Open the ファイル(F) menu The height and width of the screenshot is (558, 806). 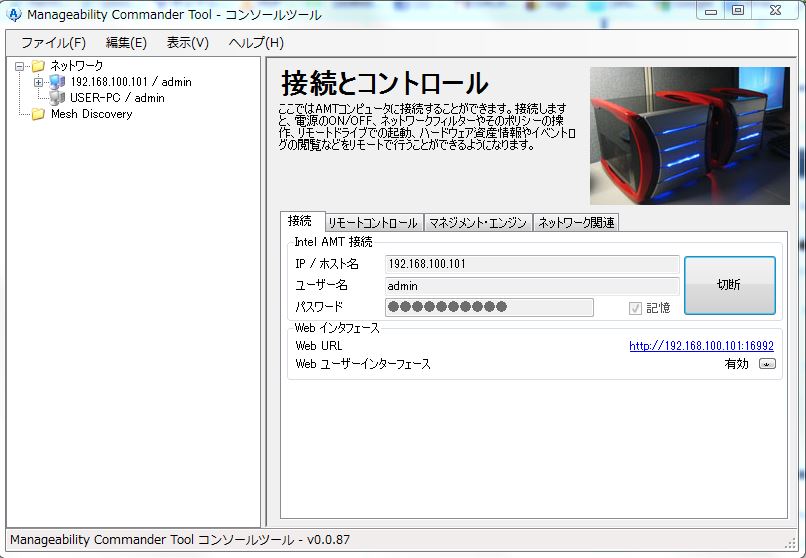pos(53,43)
